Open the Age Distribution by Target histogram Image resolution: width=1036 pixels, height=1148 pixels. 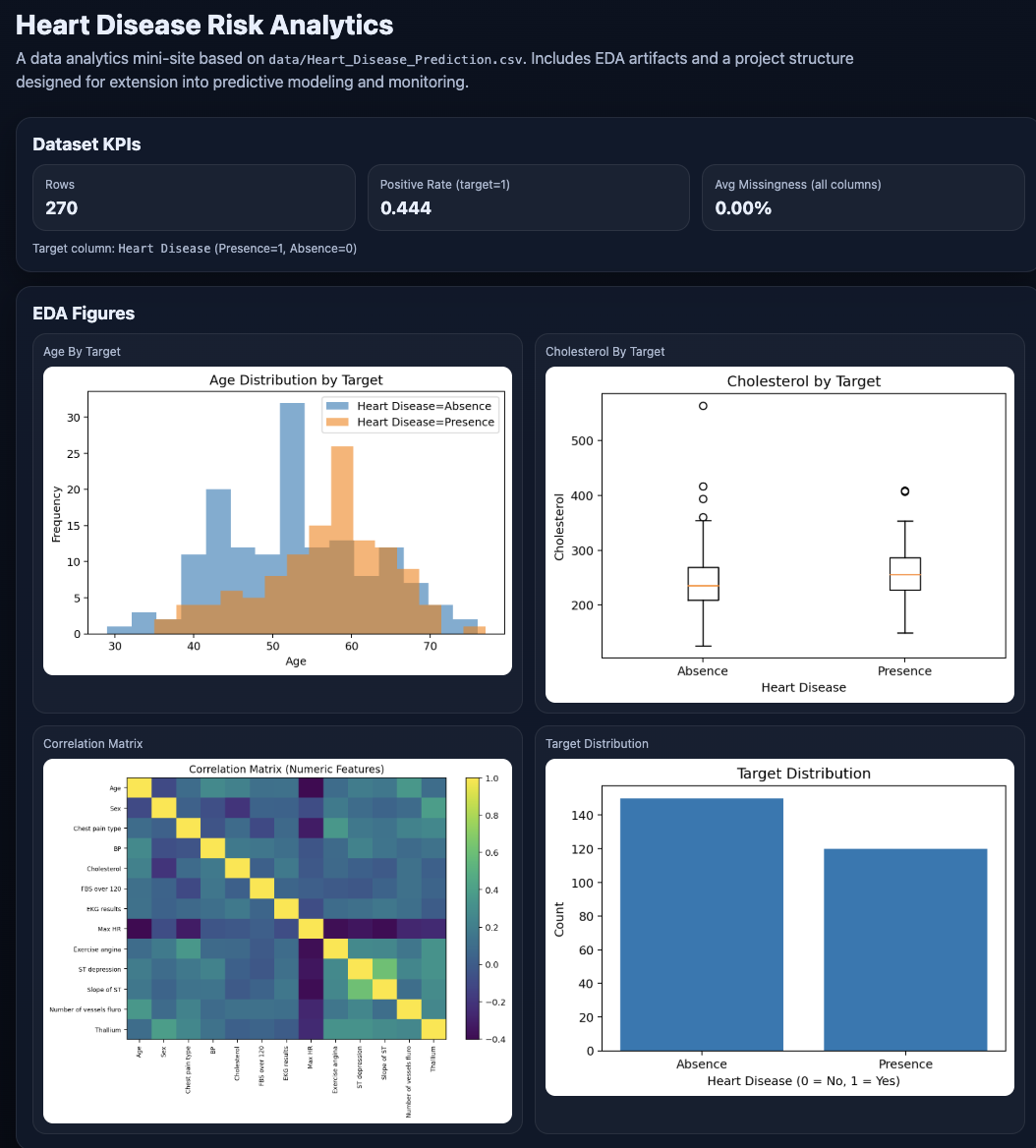(x=277, y=521)
